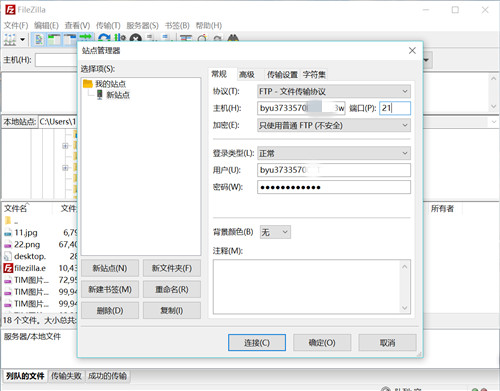Viewport: 500px width, 391px height.
Task: Click the Process queue toolbar icon
Action: pyautogui.click(x=120, y=37)
